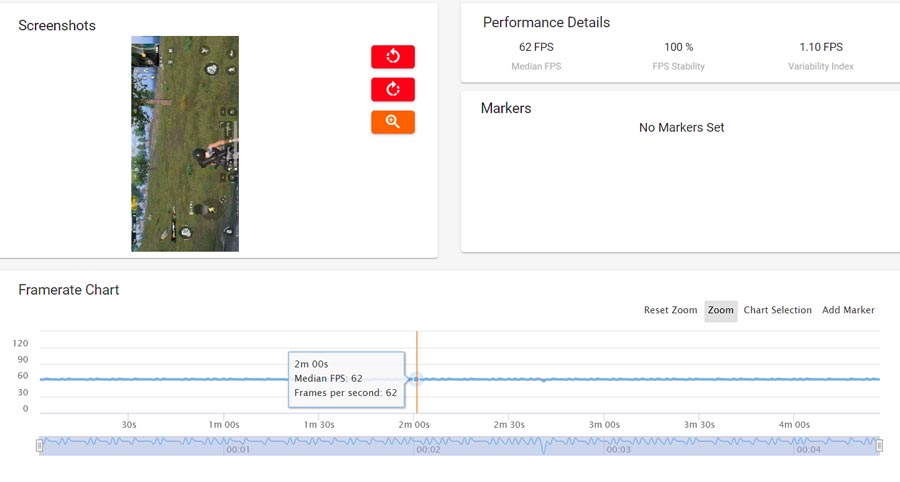
Task: Click the 1.10 FPS Variability Index value
Action: coord(820,47)
